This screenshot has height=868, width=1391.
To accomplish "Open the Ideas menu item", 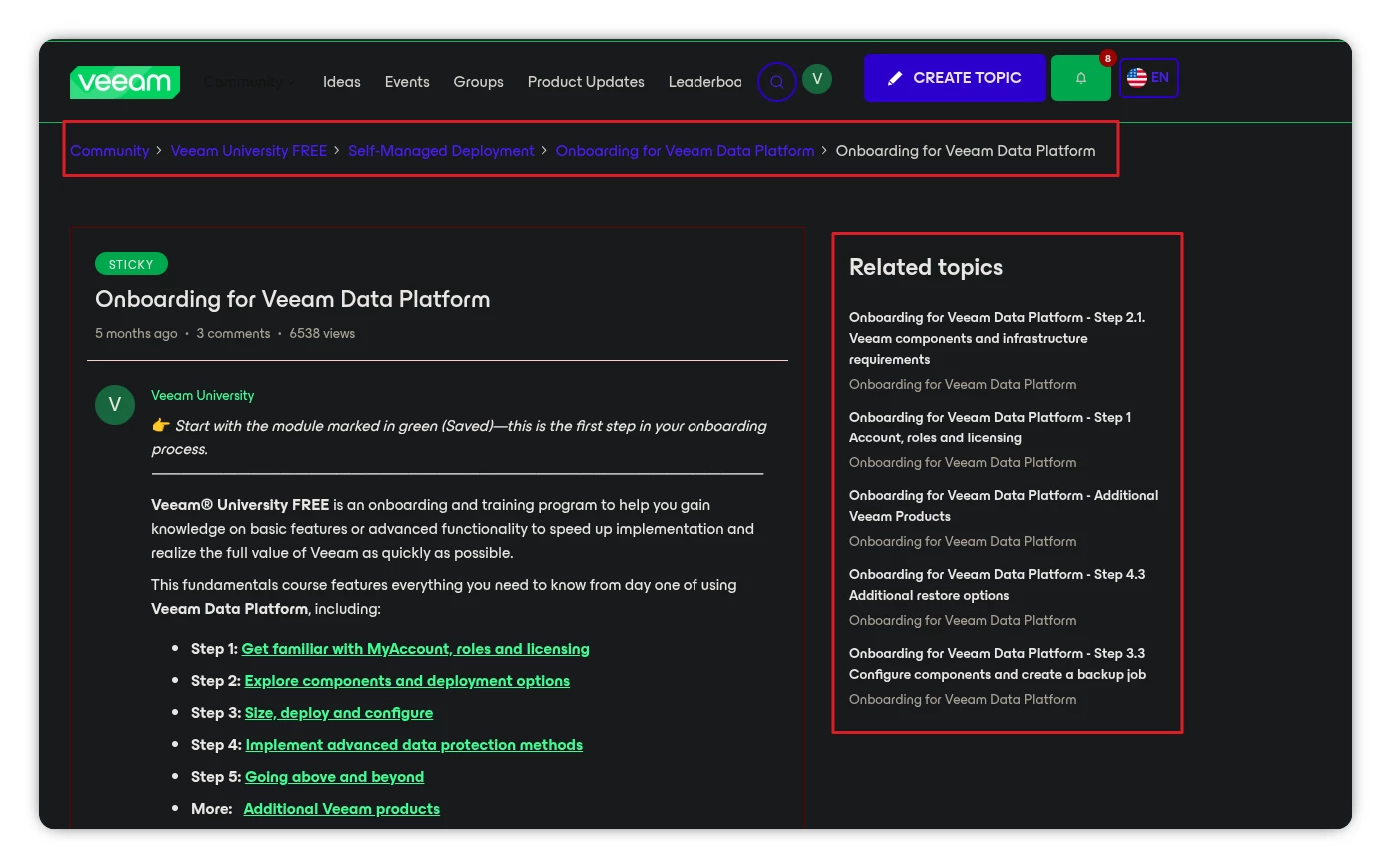I will (x=342, y=82).
